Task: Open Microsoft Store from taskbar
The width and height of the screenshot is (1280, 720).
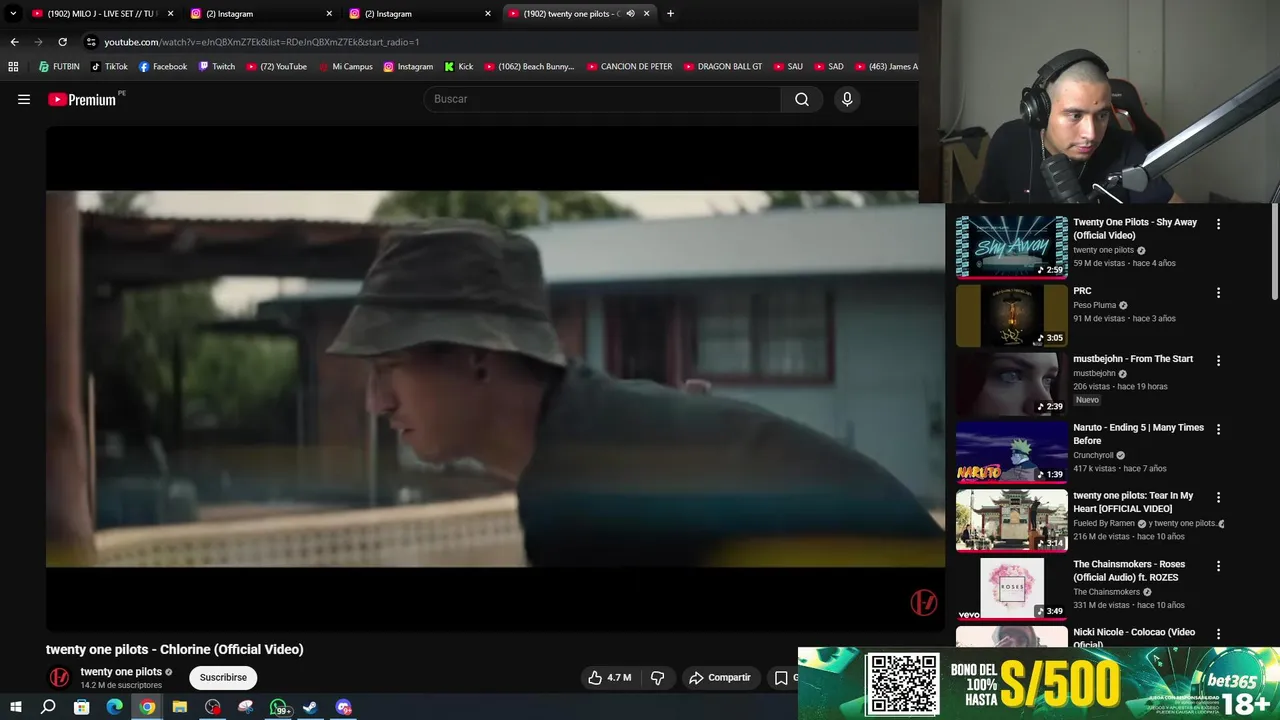Action: [x=81, y=707]
